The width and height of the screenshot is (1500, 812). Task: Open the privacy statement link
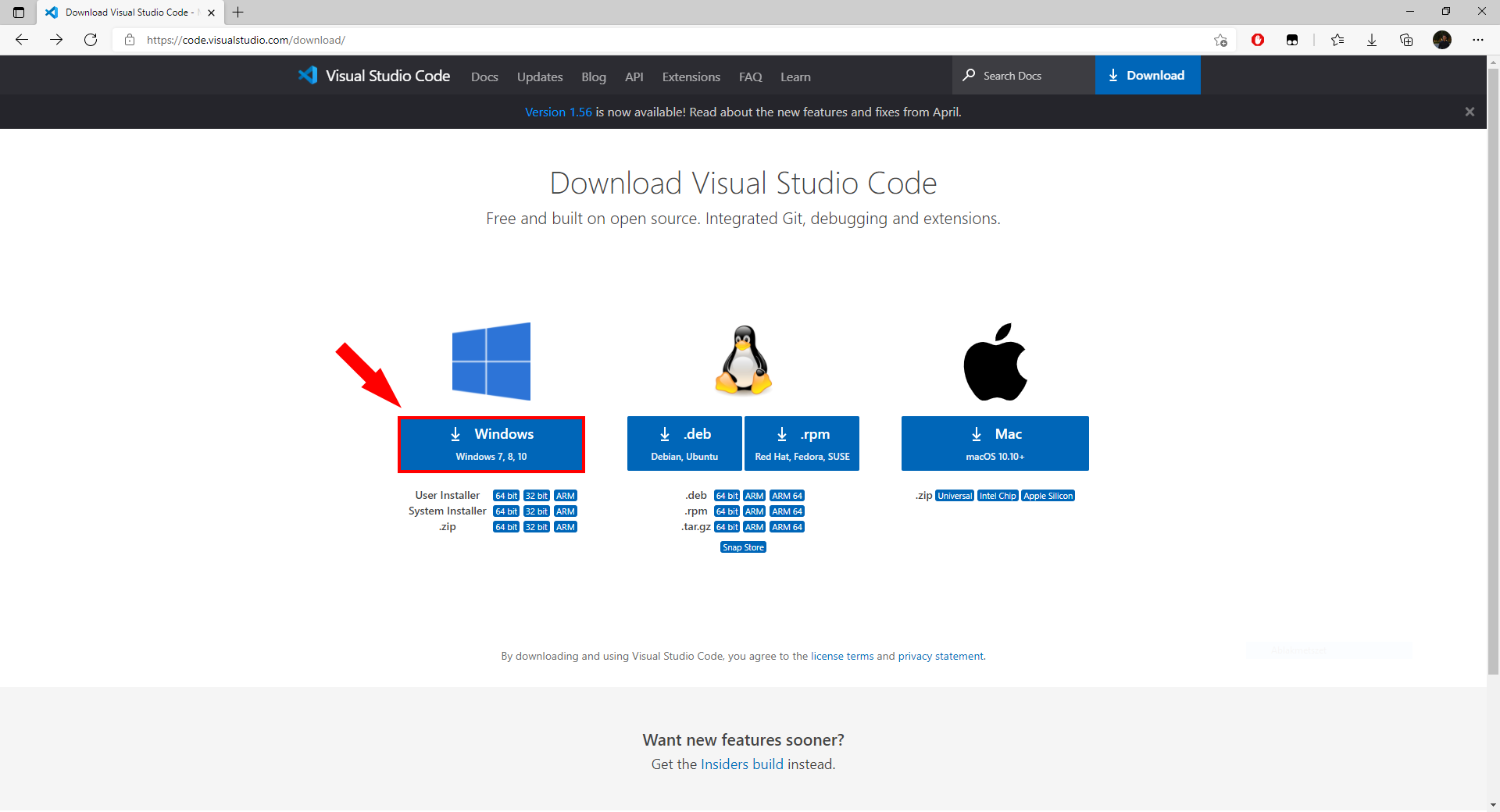(x=941, y=656)
